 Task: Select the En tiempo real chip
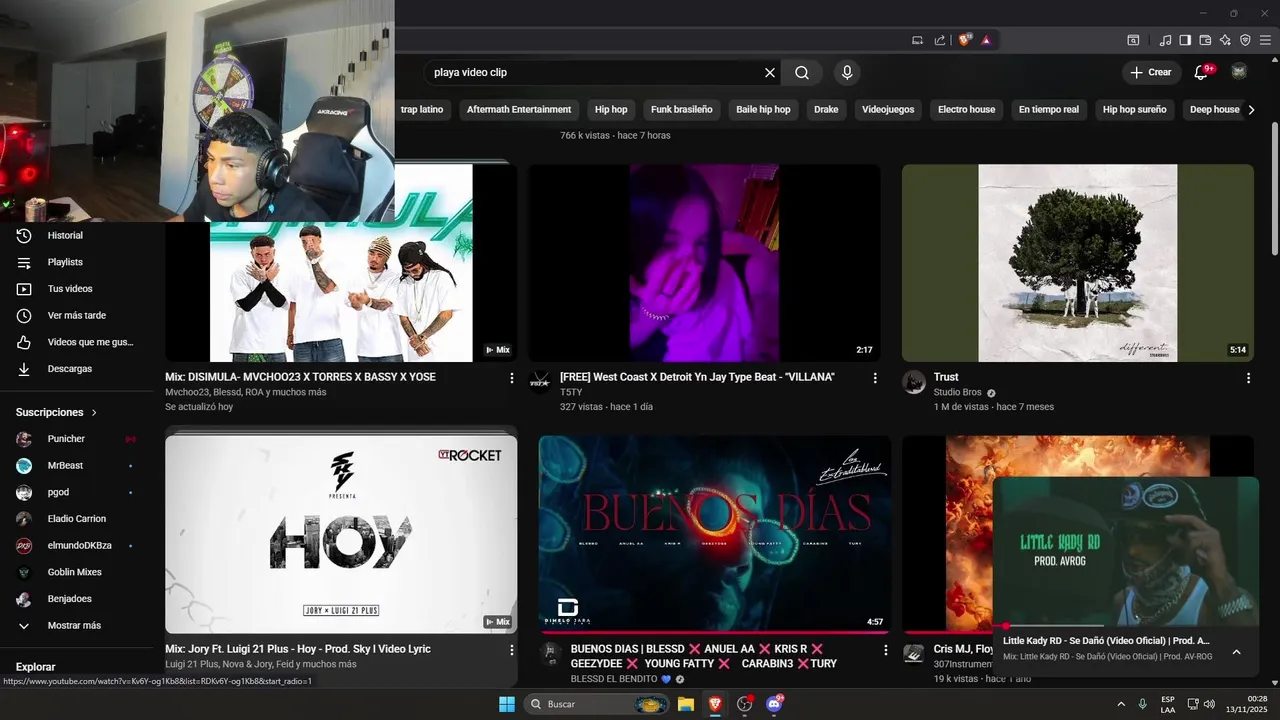pyautogui.click(x=1049, y=109)
